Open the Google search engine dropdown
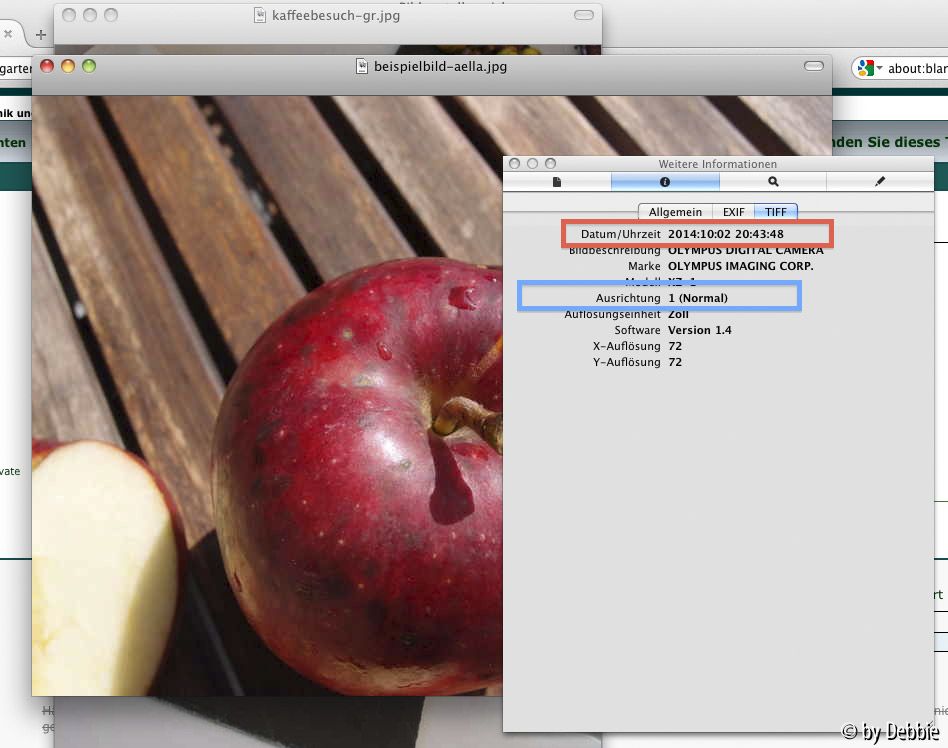 [x=868, y=68]
